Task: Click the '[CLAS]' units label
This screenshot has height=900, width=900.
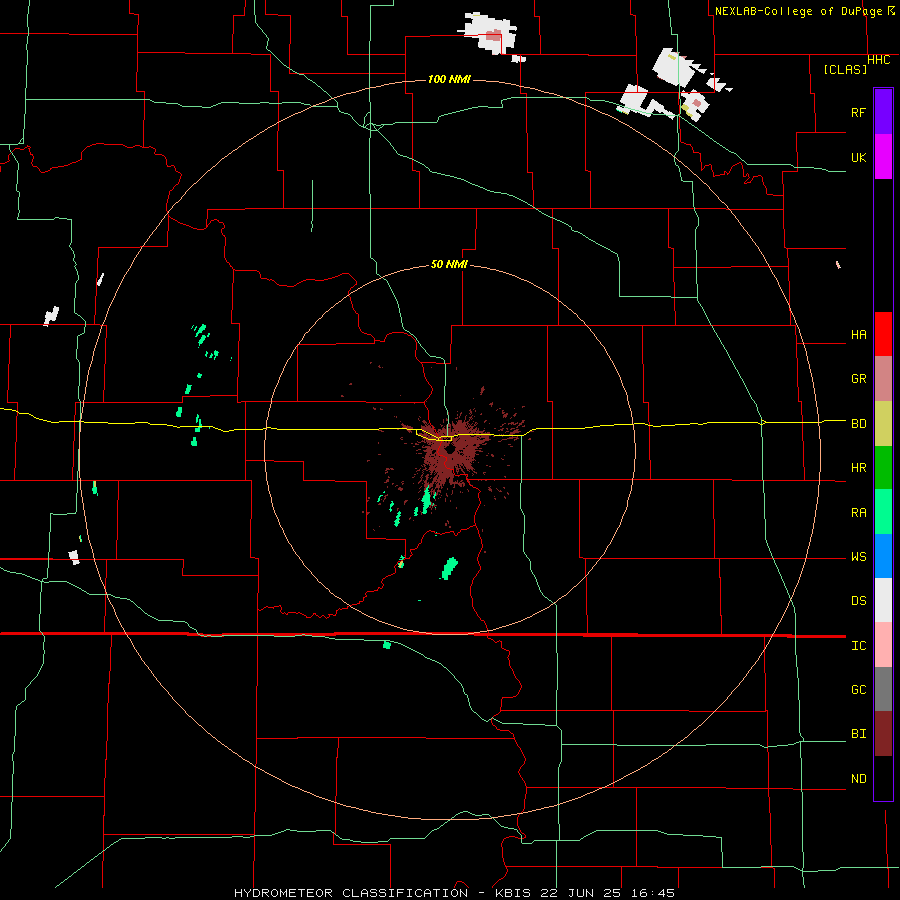Action: 845,69
